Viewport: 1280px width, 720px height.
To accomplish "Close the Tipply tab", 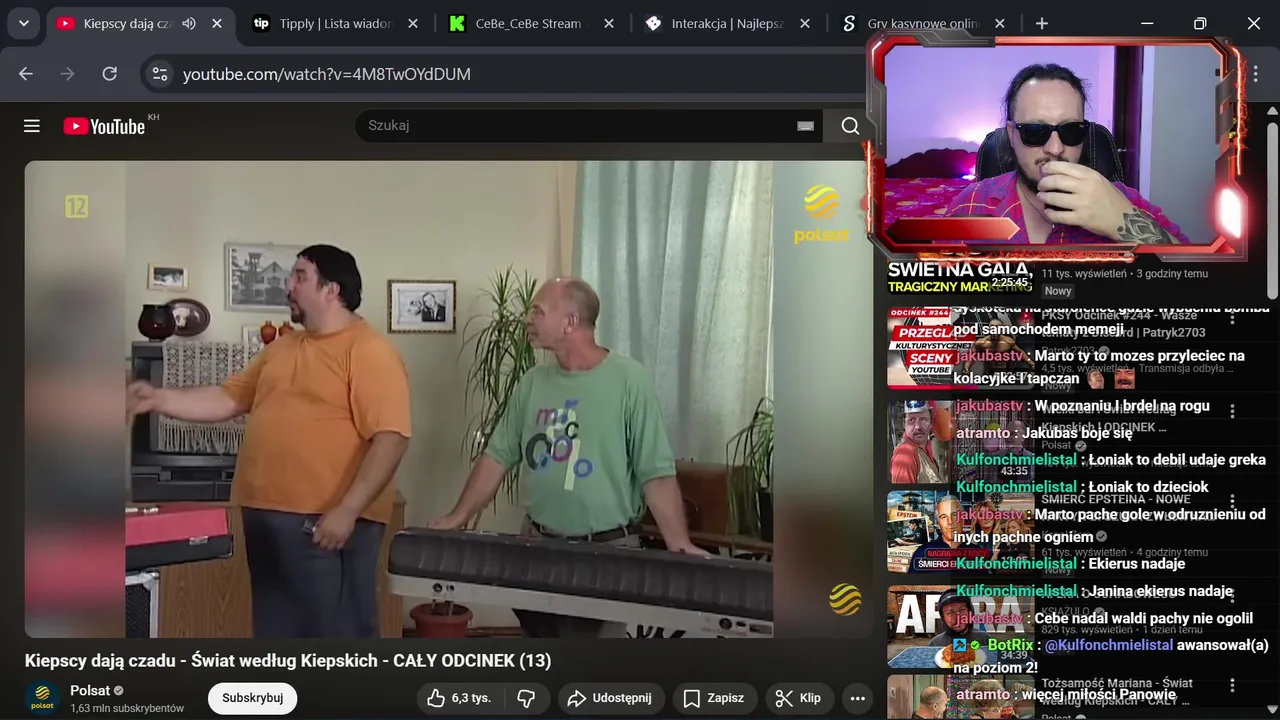I will (x=413, y=23).
